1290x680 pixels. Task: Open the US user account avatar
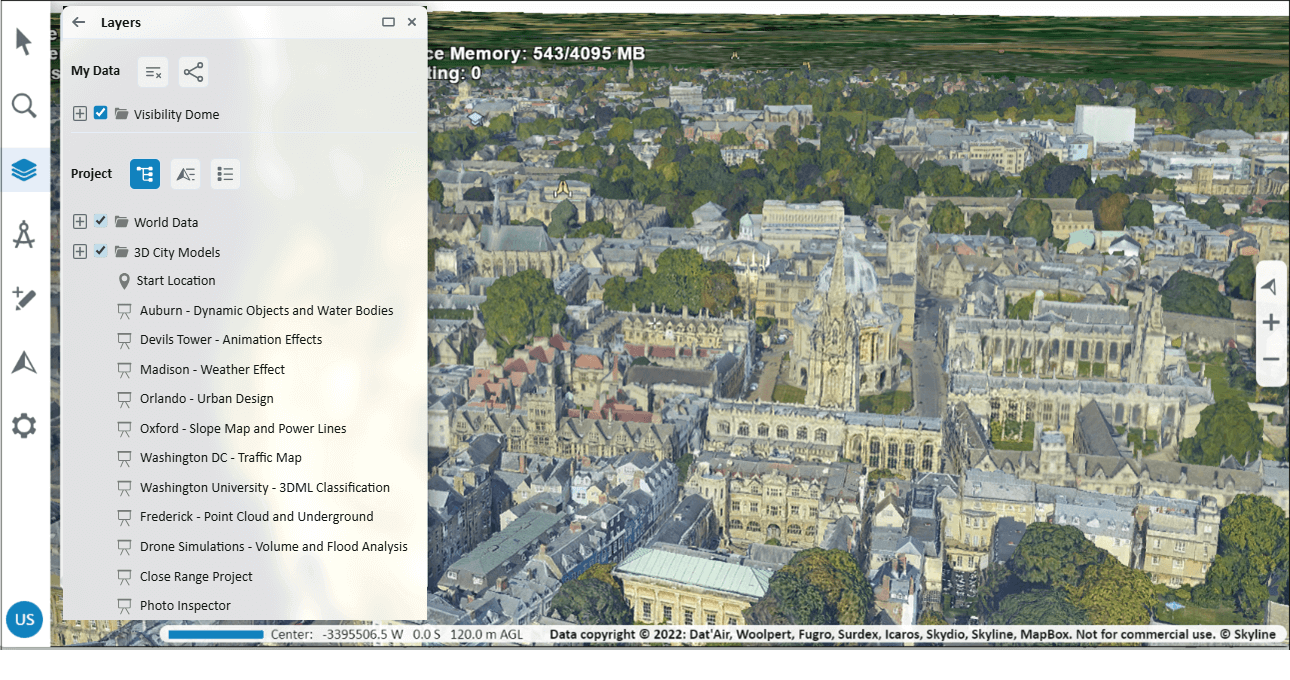pos(24,619)
